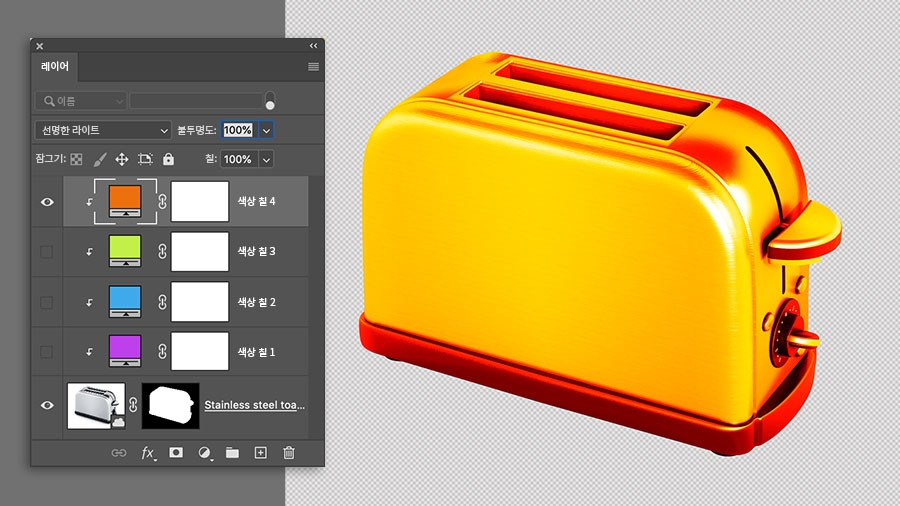Select layer name 색상 칠 3
900x506 pixels.
coord(257,251)
